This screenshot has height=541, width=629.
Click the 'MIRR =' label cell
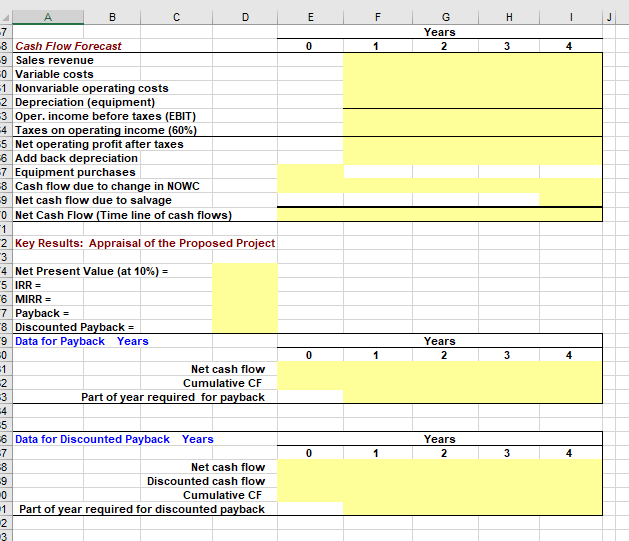point(33,299)
